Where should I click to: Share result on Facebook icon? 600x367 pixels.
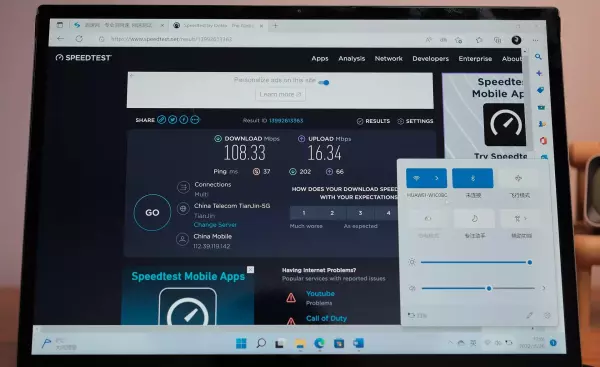pyautogui.click(x=184, y=120)
